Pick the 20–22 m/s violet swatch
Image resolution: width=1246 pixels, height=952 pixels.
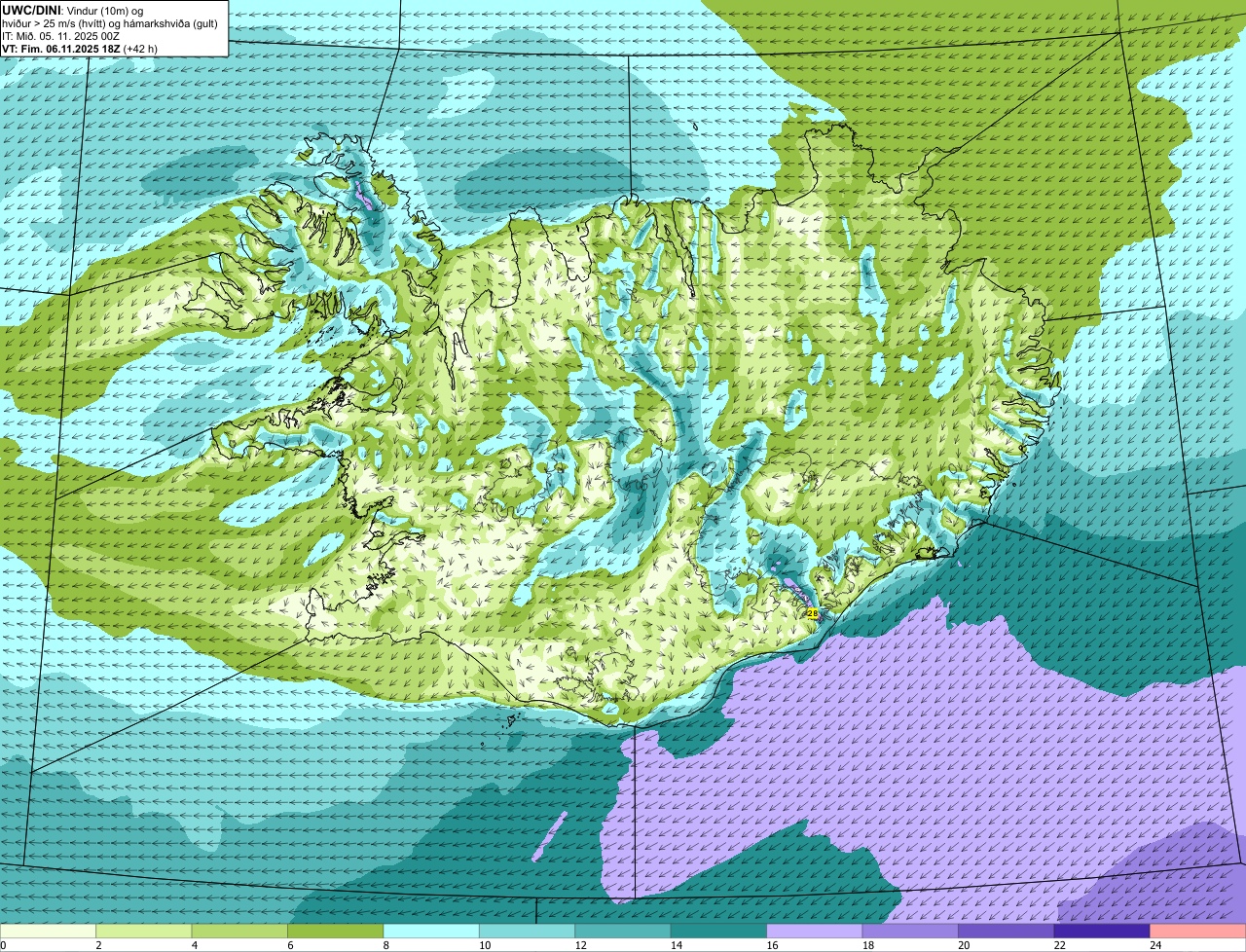(x=1007, y=931)
